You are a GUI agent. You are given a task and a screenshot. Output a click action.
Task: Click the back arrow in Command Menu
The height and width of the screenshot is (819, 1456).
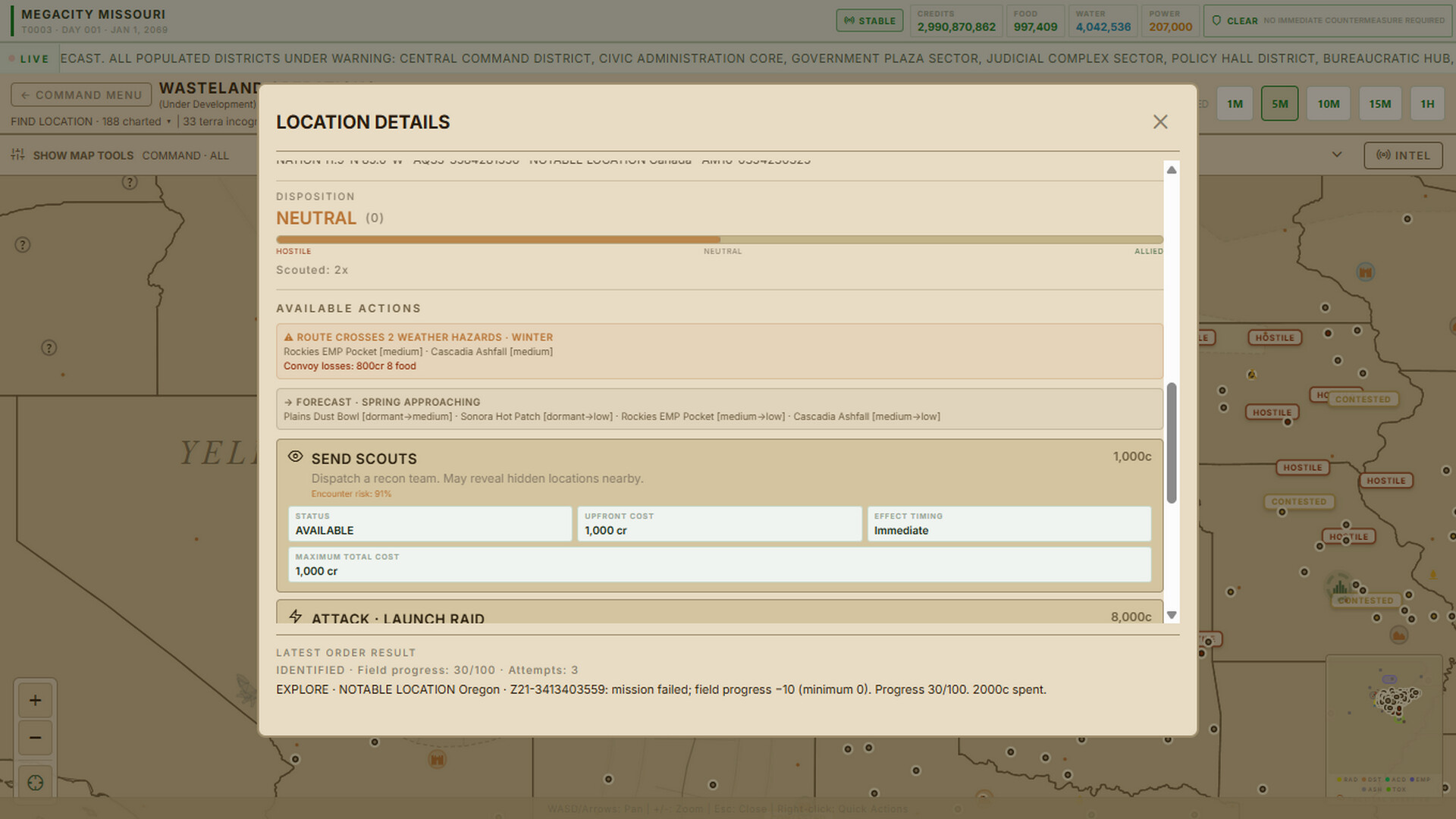[x=25, y=95]
